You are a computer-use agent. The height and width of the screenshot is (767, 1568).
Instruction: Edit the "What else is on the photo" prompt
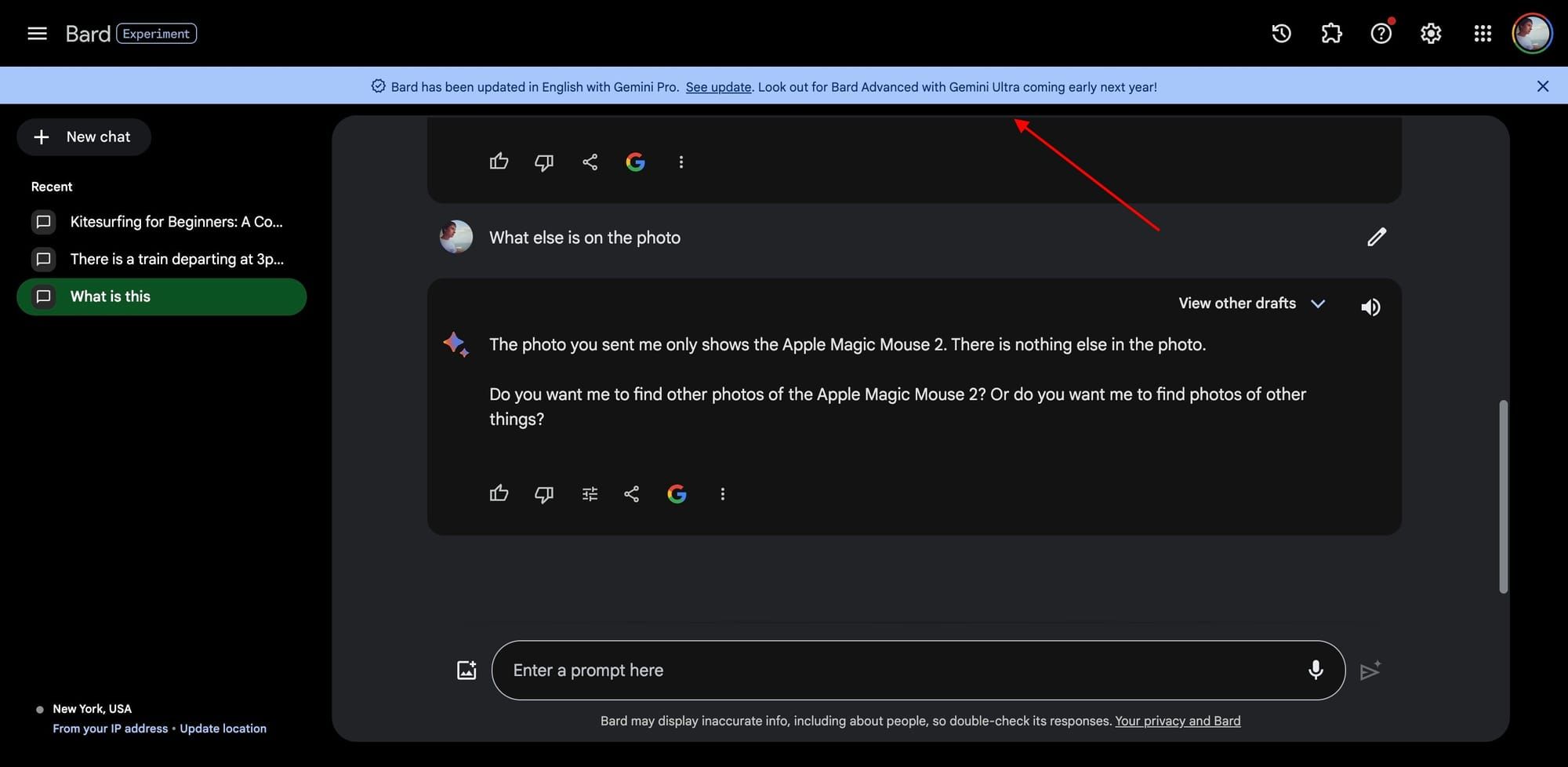1377,236
